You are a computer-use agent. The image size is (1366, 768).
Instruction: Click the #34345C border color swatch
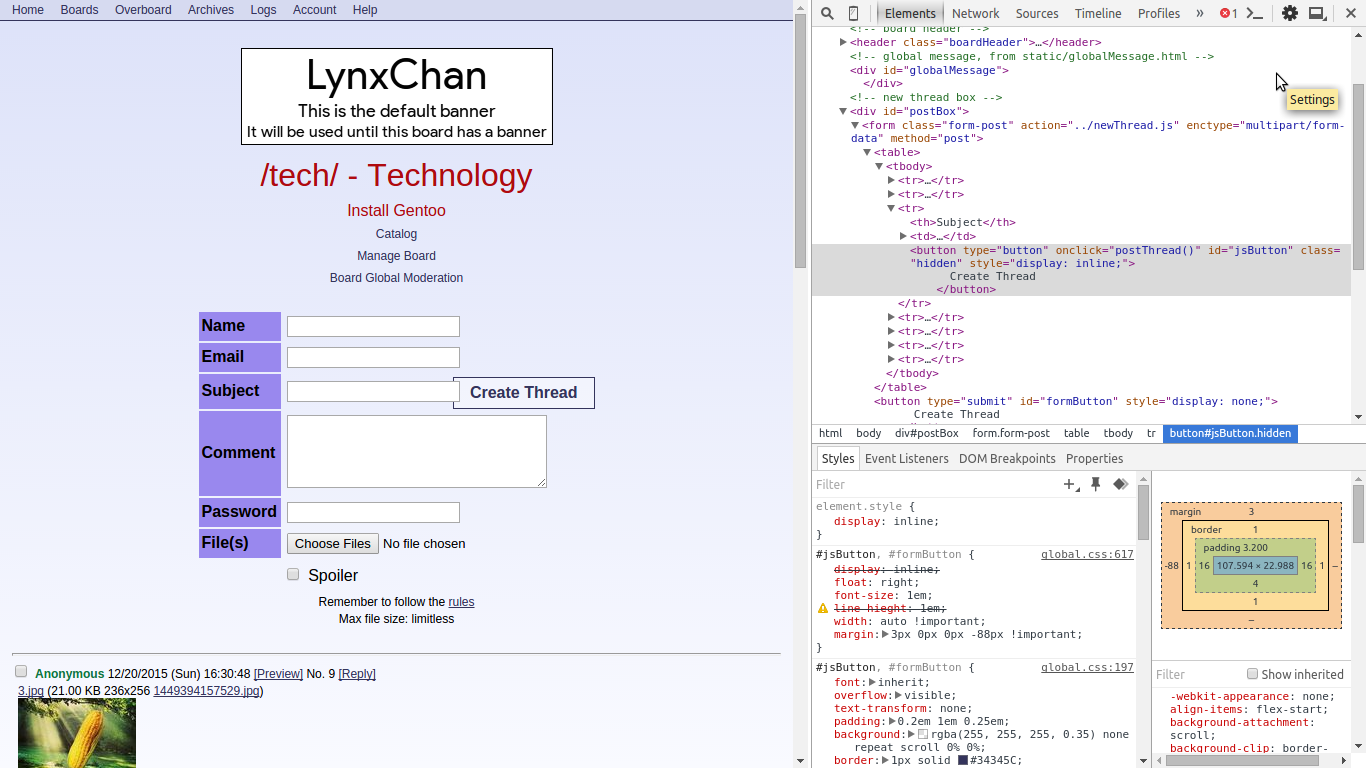tap(963, 760)
